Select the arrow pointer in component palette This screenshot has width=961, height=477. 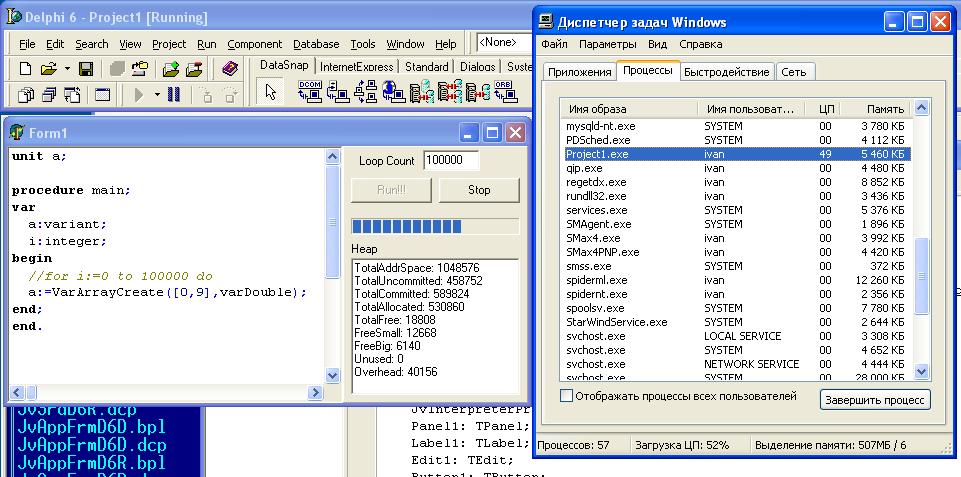click(270, 93)
